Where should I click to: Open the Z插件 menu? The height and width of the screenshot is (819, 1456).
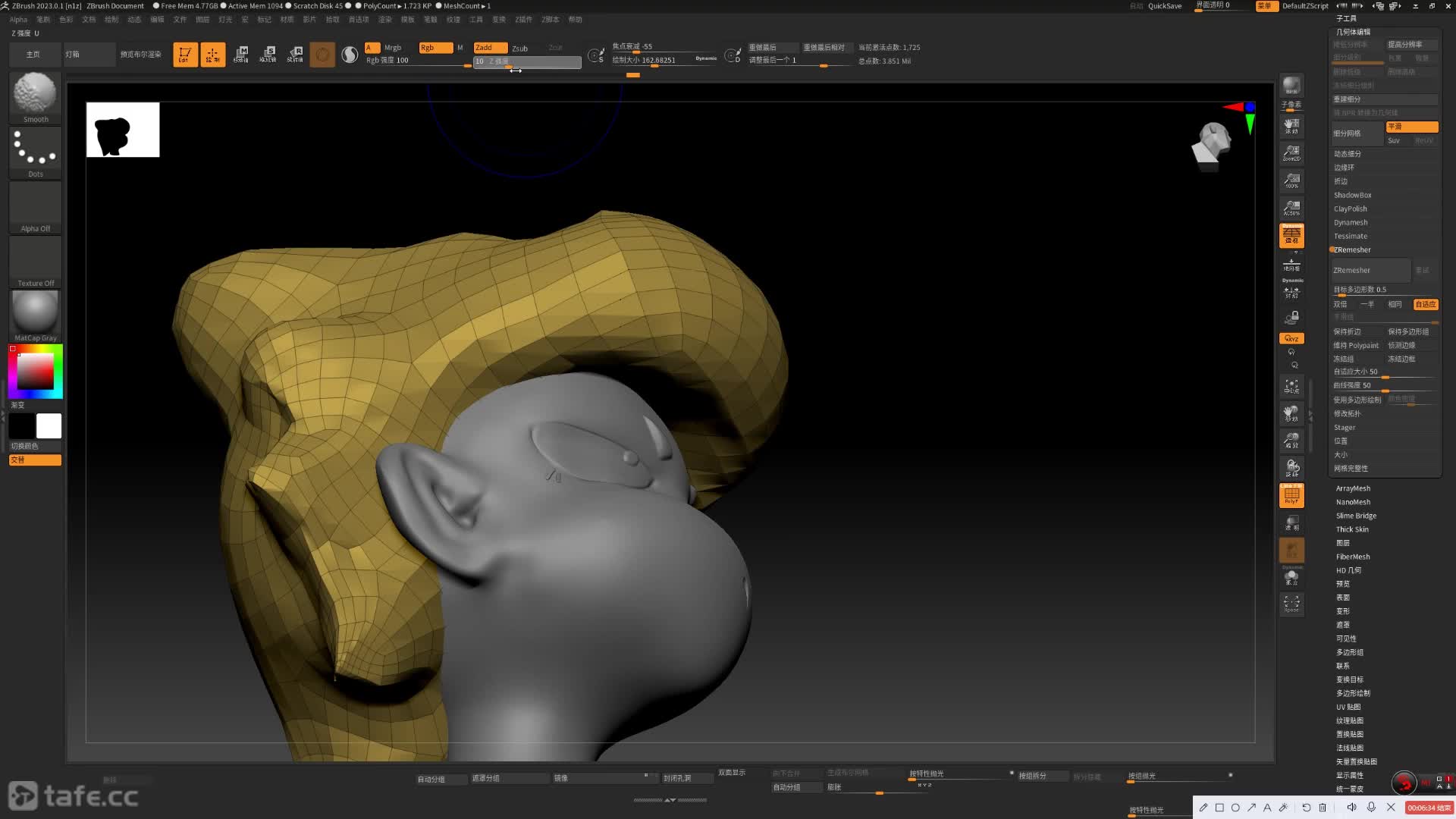point(524,20)
